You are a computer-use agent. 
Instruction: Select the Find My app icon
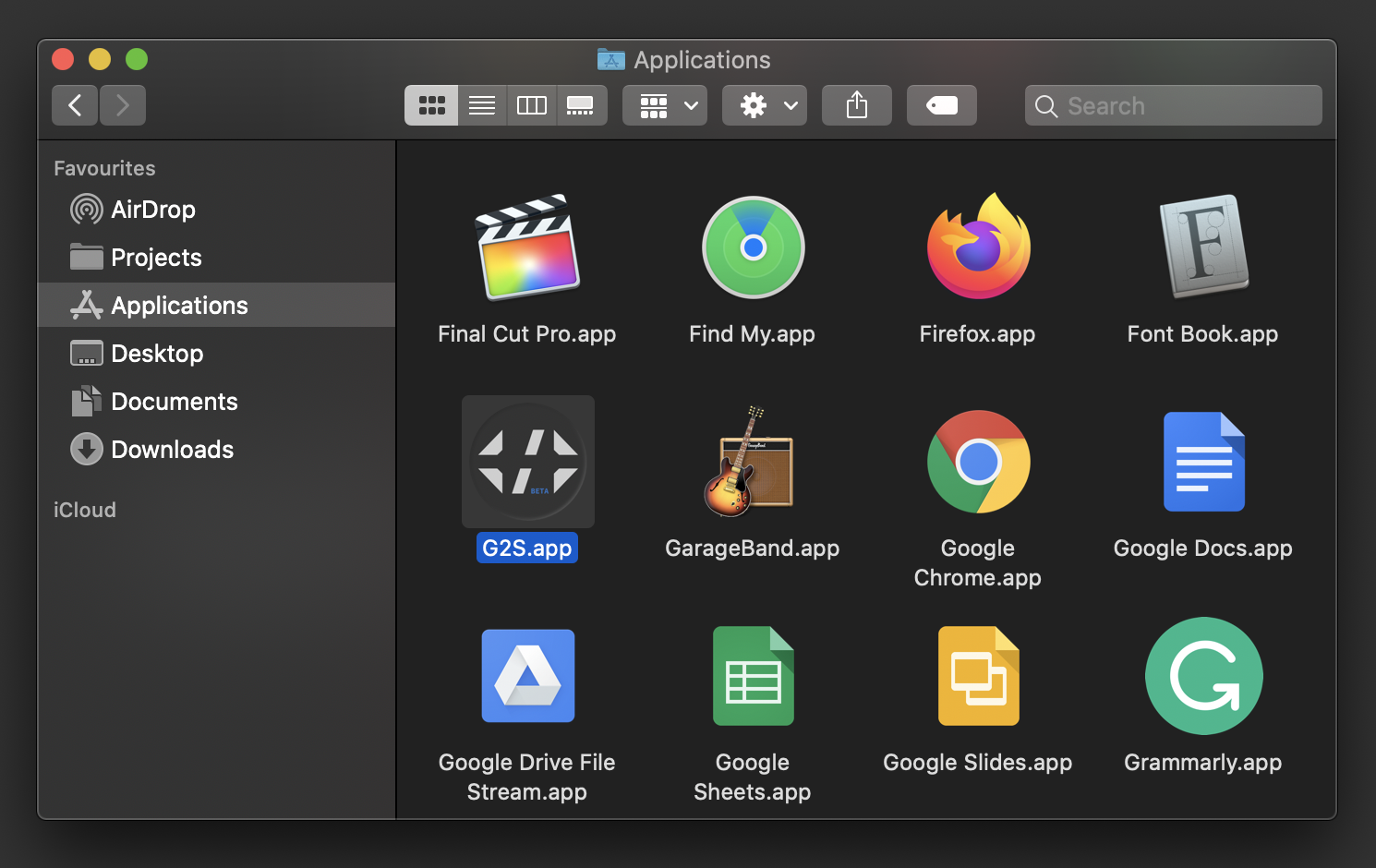tap(753, 247)
